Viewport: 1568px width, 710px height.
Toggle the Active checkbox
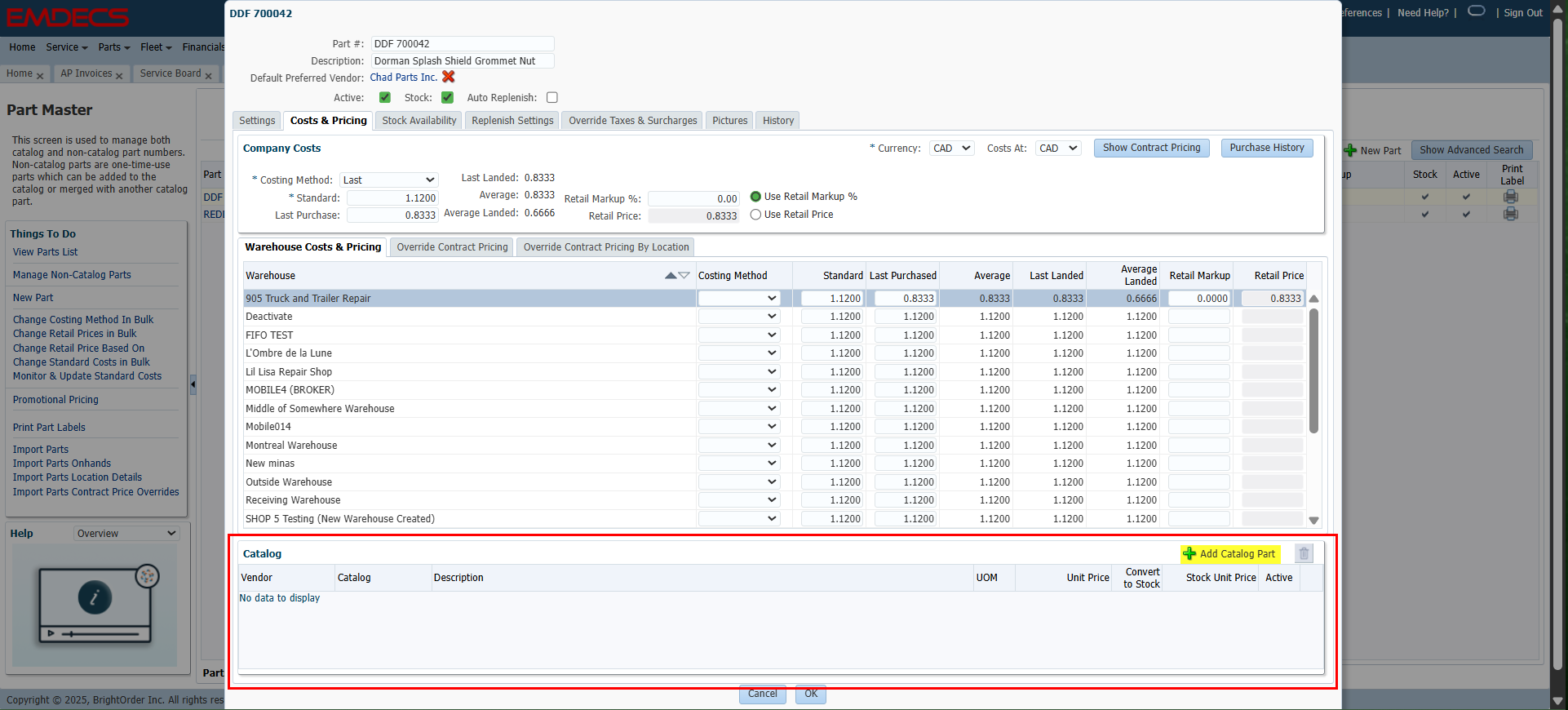point(385,98)
